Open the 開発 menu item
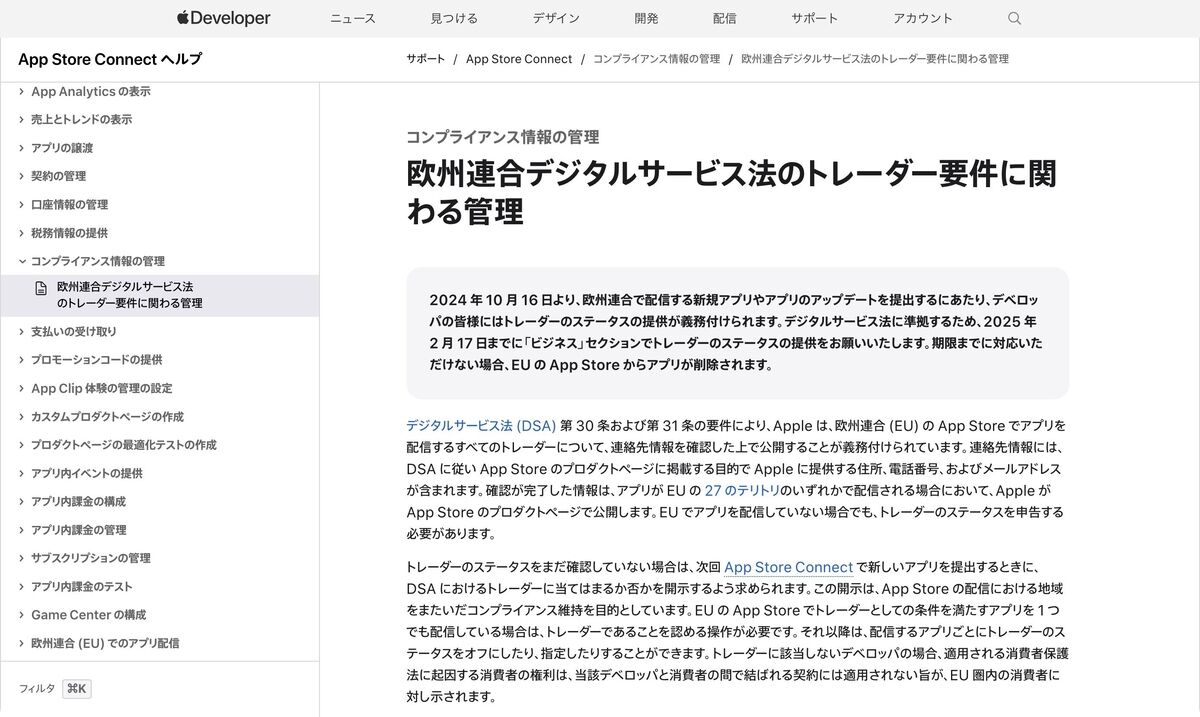The width and height of the screenshot is (1200, 717). [x=646, y=18]
